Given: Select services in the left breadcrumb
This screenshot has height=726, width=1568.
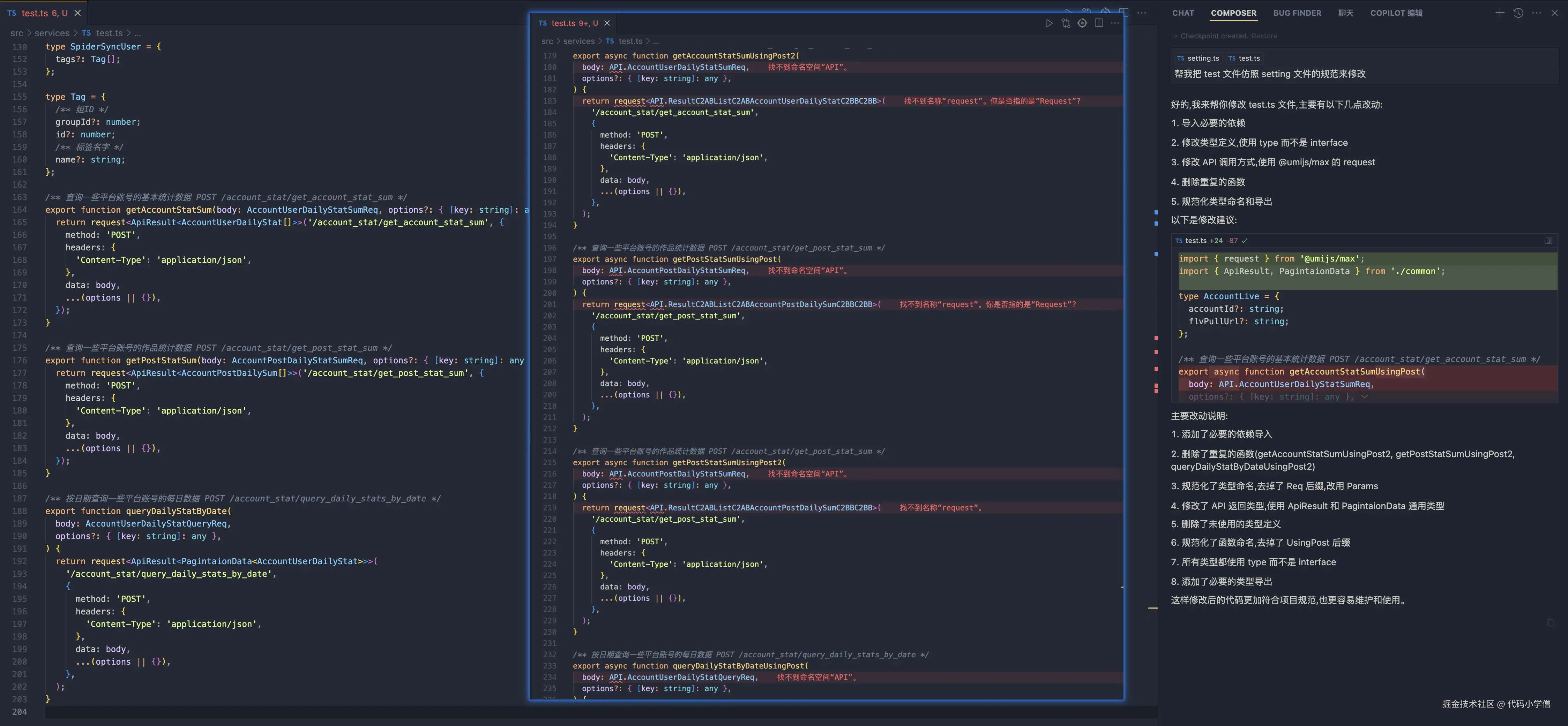Looking at the screenshot, I should 52,33.
